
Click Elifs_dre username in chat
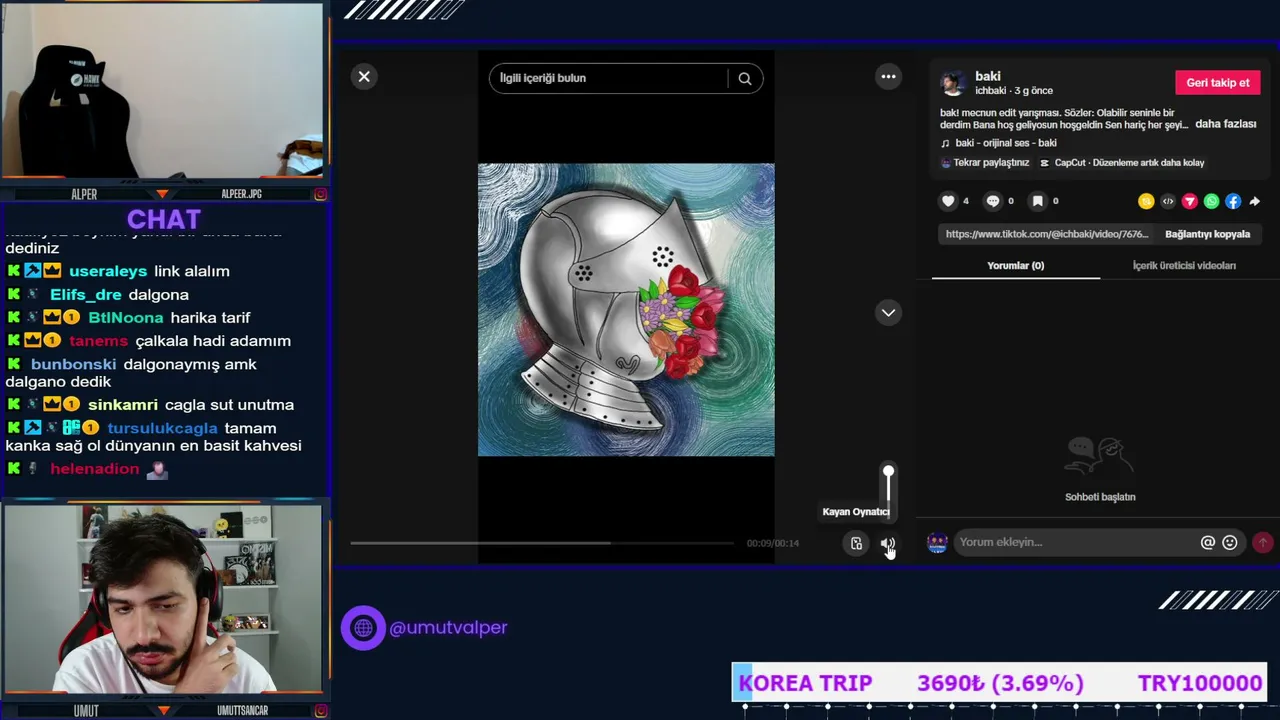pos(86,294)
